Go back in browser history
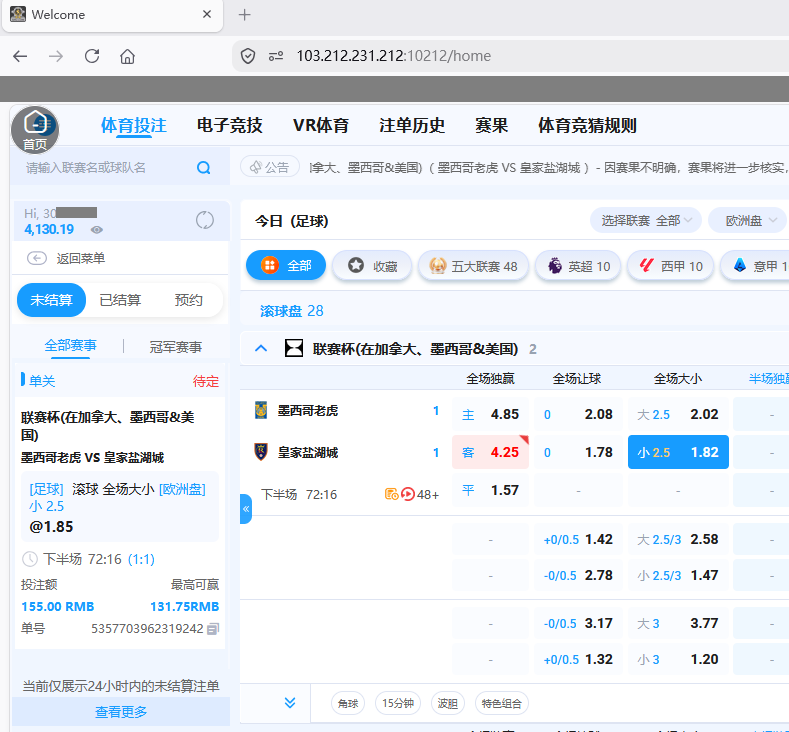This screenshot has width=789, height=732. pyautogui.click(x=20, y=56)
